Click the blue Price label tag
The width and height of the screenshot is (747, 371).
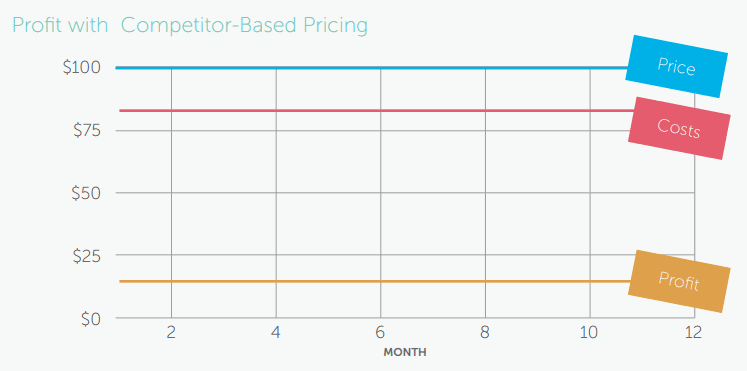676,67
